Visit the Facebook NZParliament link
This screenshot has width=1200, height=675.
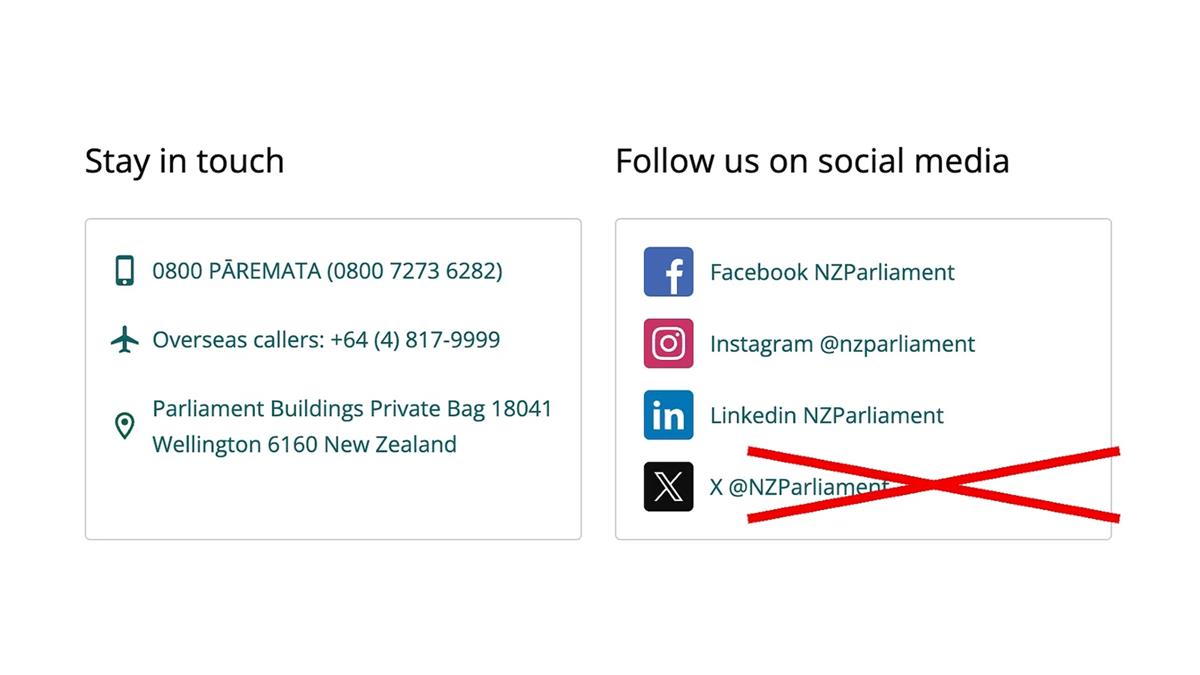tap(832, 272)
